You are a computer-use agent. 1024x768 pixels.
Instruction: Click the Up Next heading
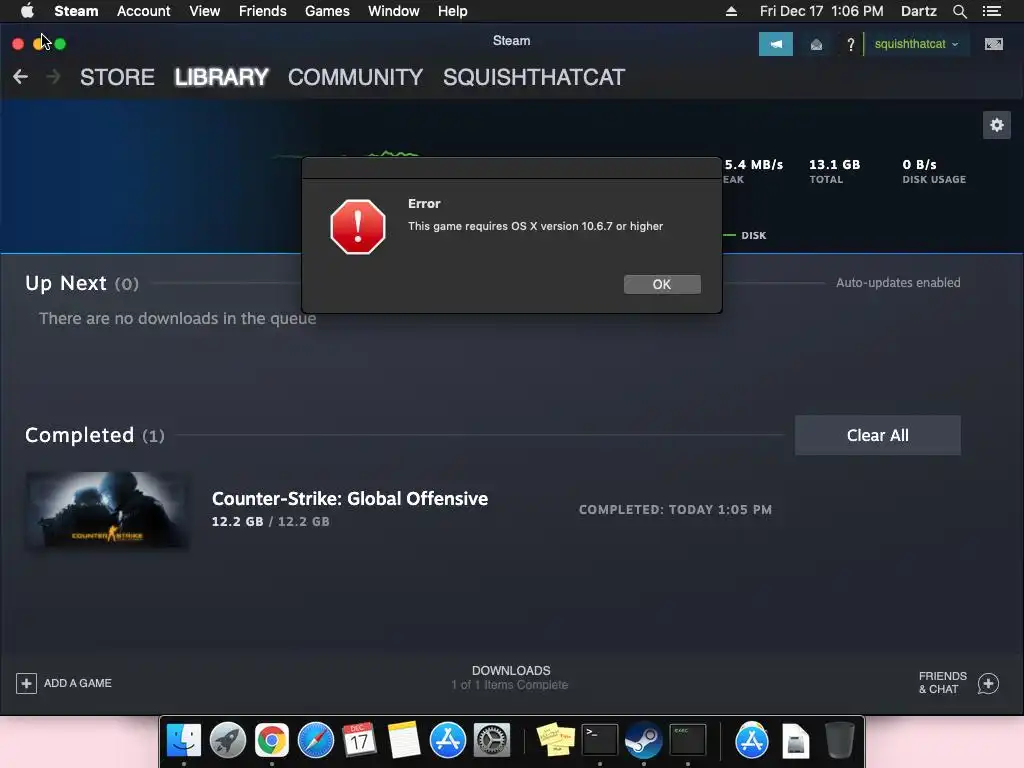(x=65, y=283)
